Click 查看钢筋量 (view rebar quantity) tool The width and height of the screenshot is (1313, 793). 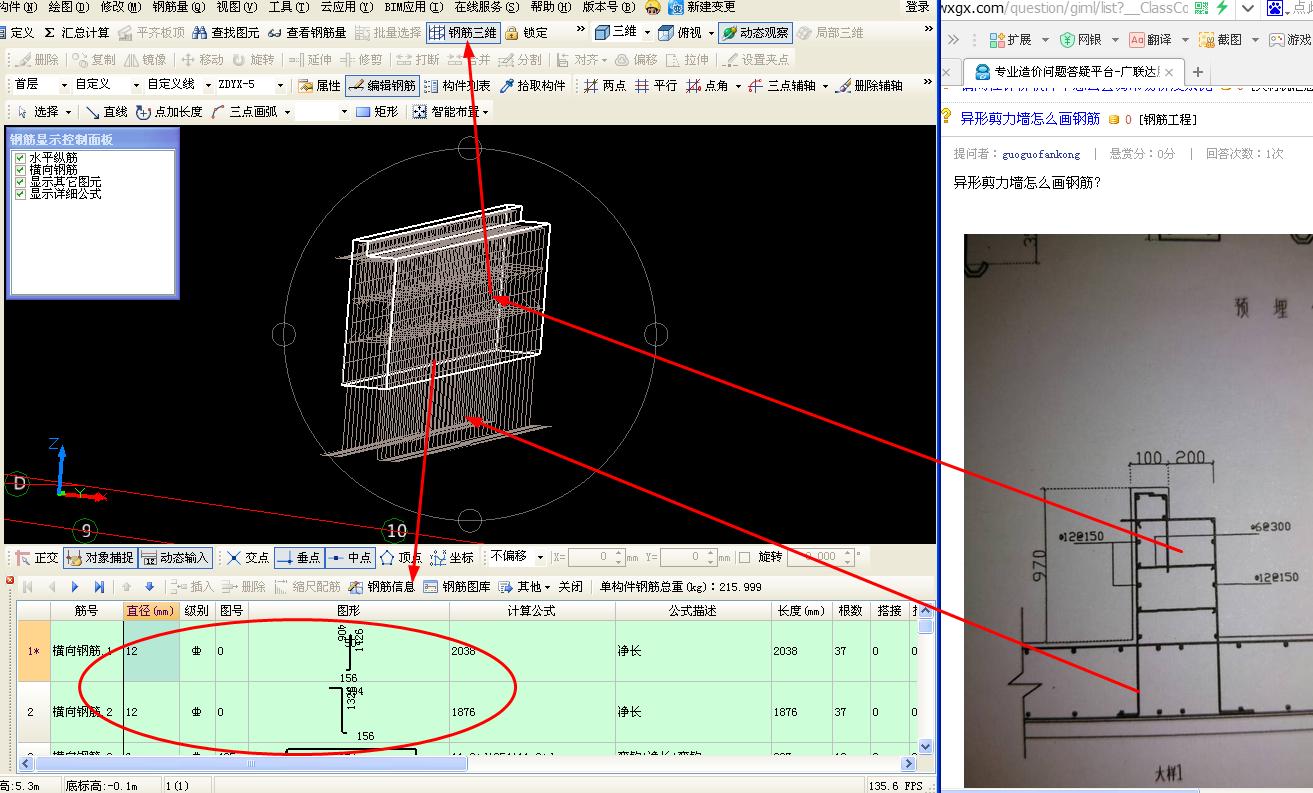click(x=307, y=32)
